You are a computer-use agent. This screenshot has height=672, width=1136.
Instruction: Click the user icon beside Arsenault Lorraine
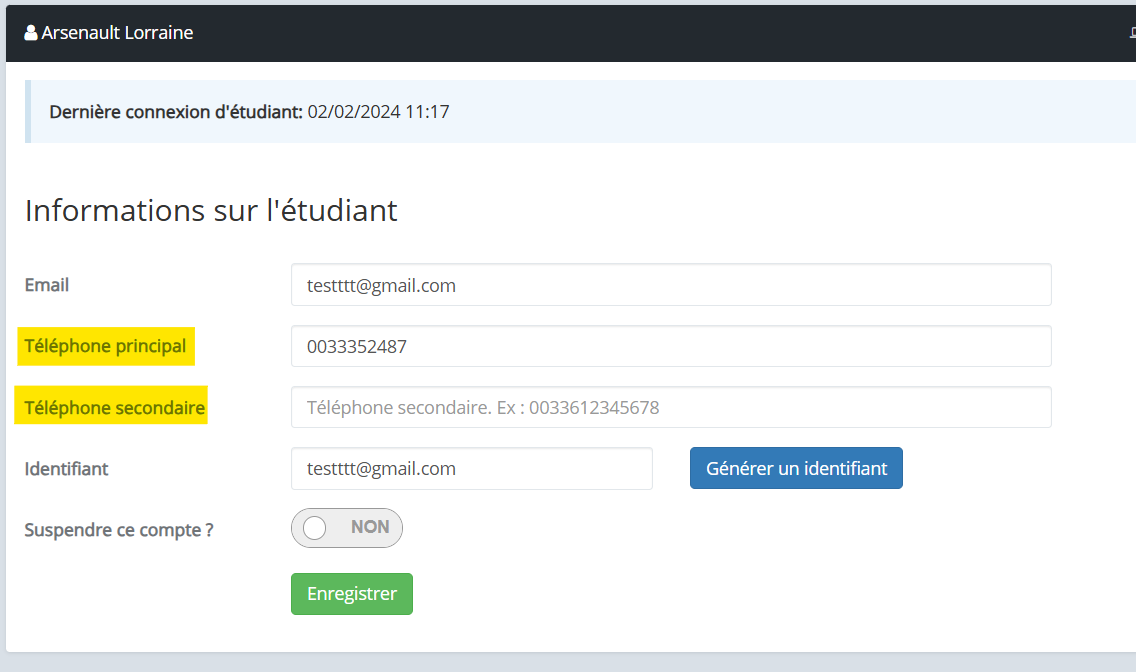click(30, 33)
